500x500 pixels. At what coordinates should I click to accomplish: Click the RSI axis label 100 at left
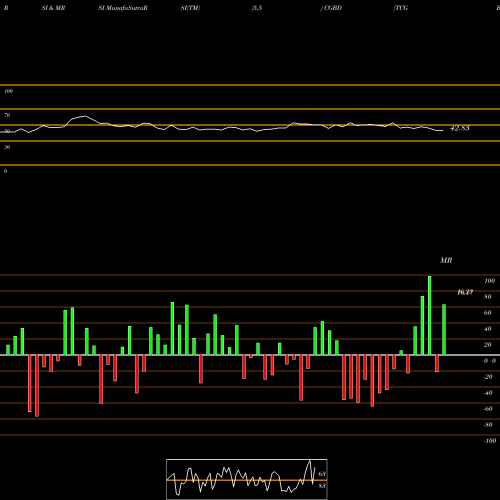(x=8, y=91)
